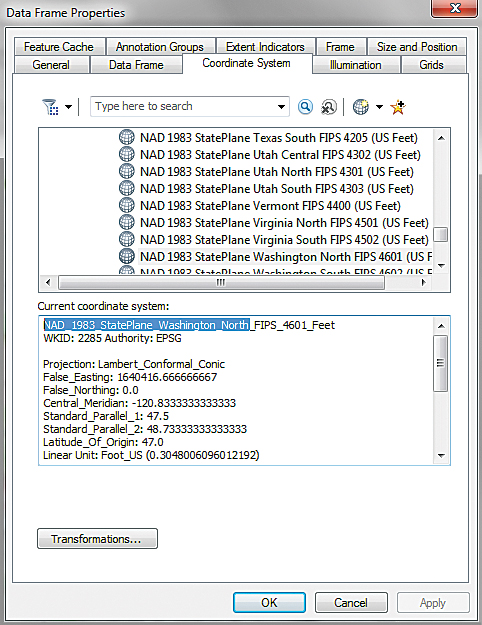Open the Illumination tab
Viewport: 482px width, 625px height.
(355, 65)
